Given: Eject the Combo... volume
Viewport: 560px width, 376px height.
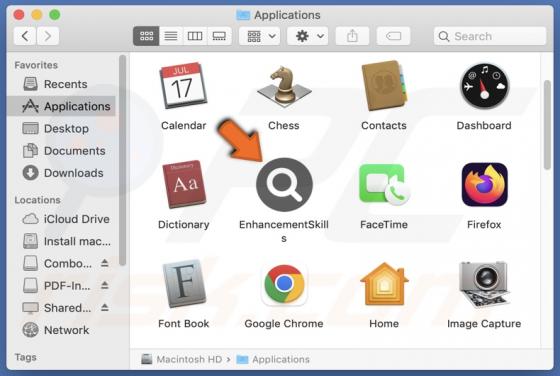Looking at the screenshot, I should (104, 264).
